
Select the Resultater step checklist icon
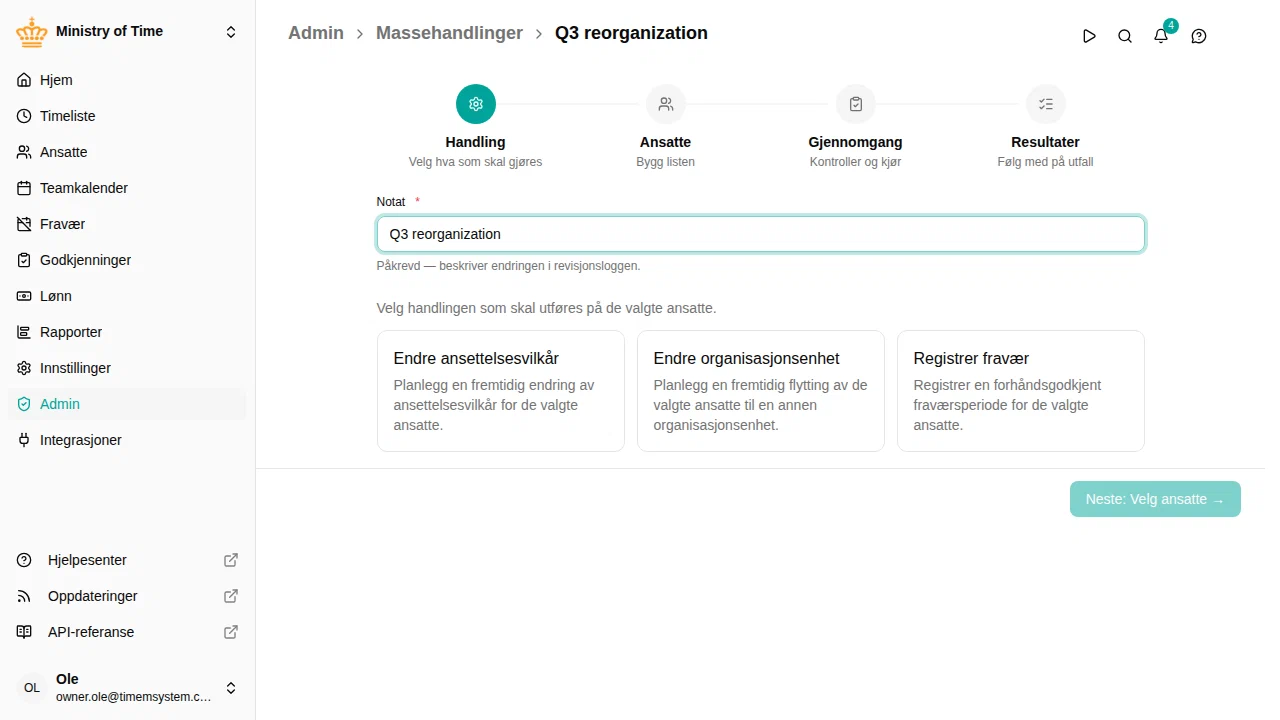pyautogui.click(x=1046, y=104)
